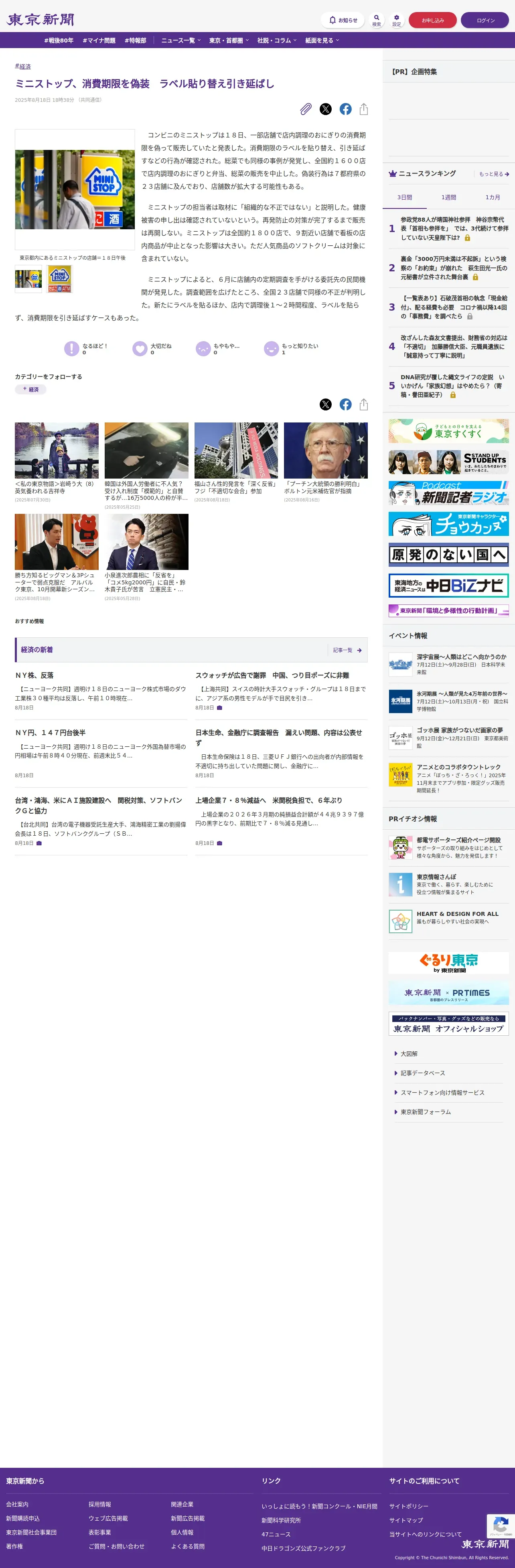Open the 新聞記者ラジオ Podcast banner
This screenshot has width=515, height=1568.
[x=448, y=493]
